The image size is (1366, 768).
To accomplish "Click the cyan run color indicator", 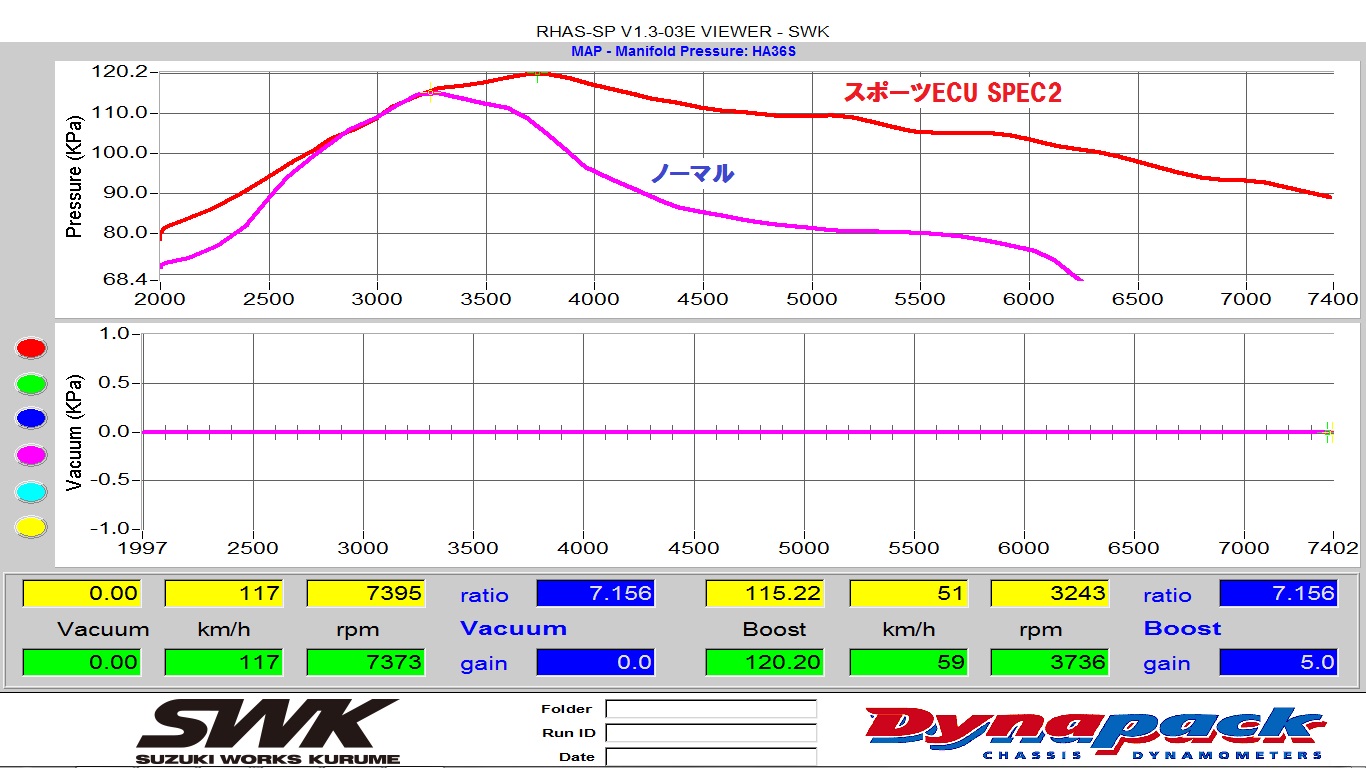I will pyautogui.click(x=31, y=492).
